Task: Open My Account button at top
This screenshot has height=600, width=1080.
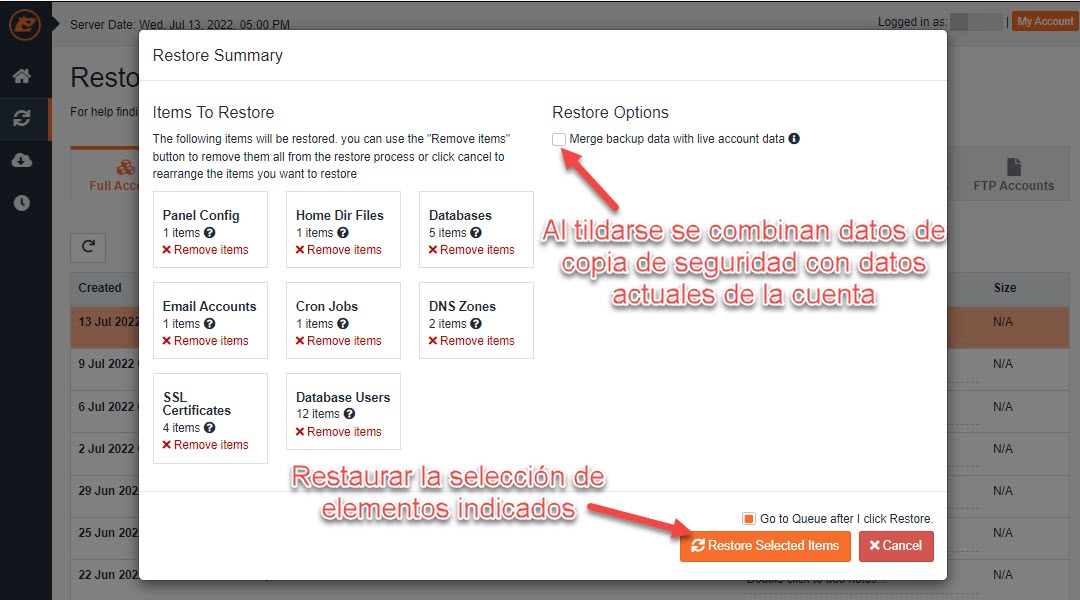Action: click(x=1044, y=21)
